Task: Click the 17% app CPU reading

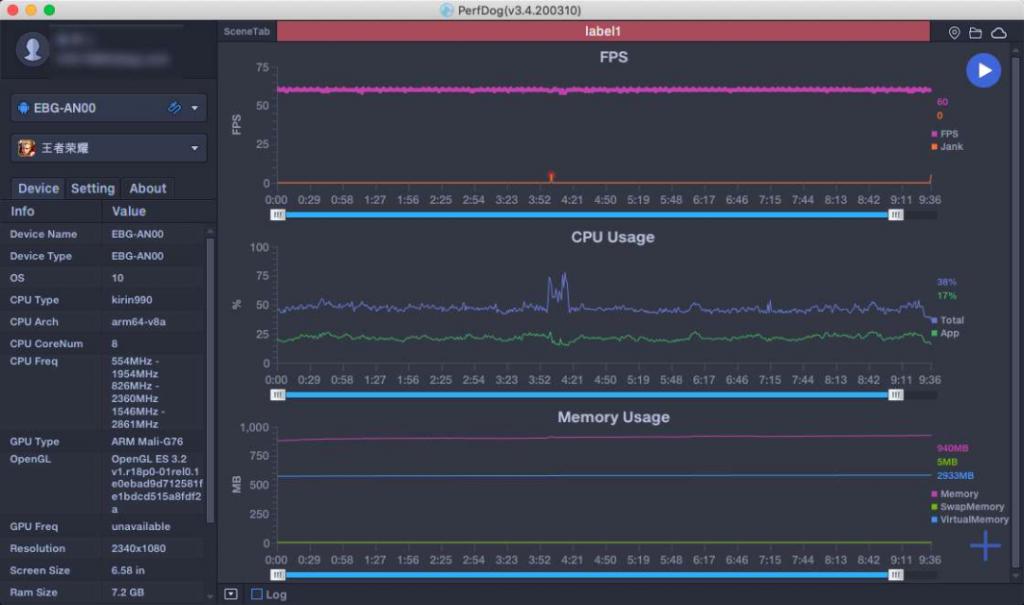Action: point(946,296)
